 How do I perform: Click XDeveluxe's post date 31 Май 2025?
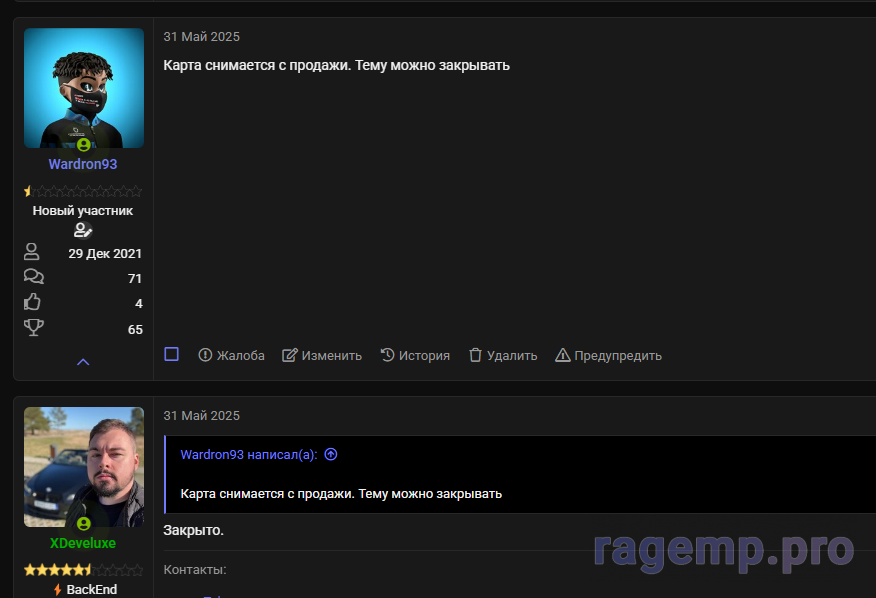click(x=202, y=416)
